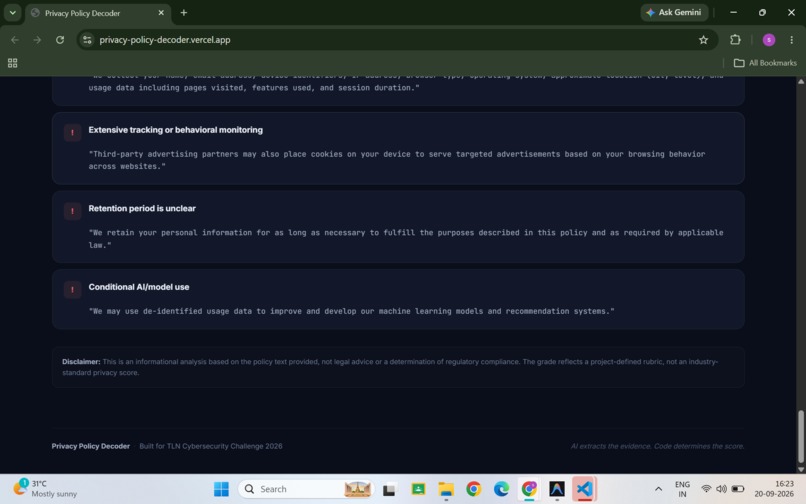The image size is (806, 504).
Task: Click the alert icon beside Retention period is unclear
Action: pyautogui.click(x=72, y=211)
